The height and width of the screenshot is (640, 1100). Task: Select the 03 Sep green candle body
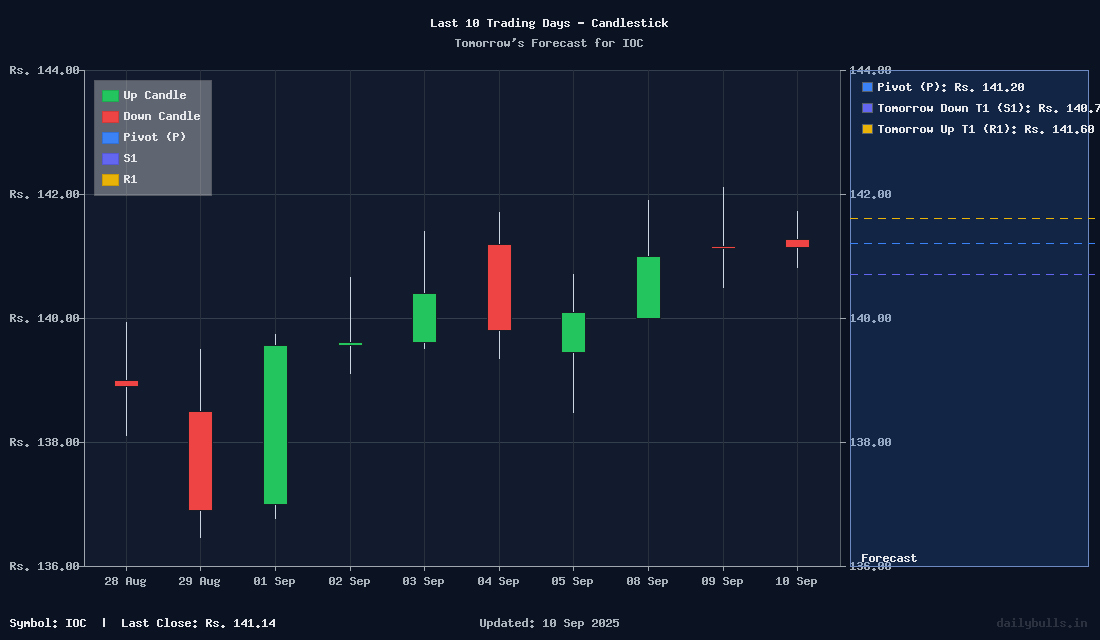(424, 318)
